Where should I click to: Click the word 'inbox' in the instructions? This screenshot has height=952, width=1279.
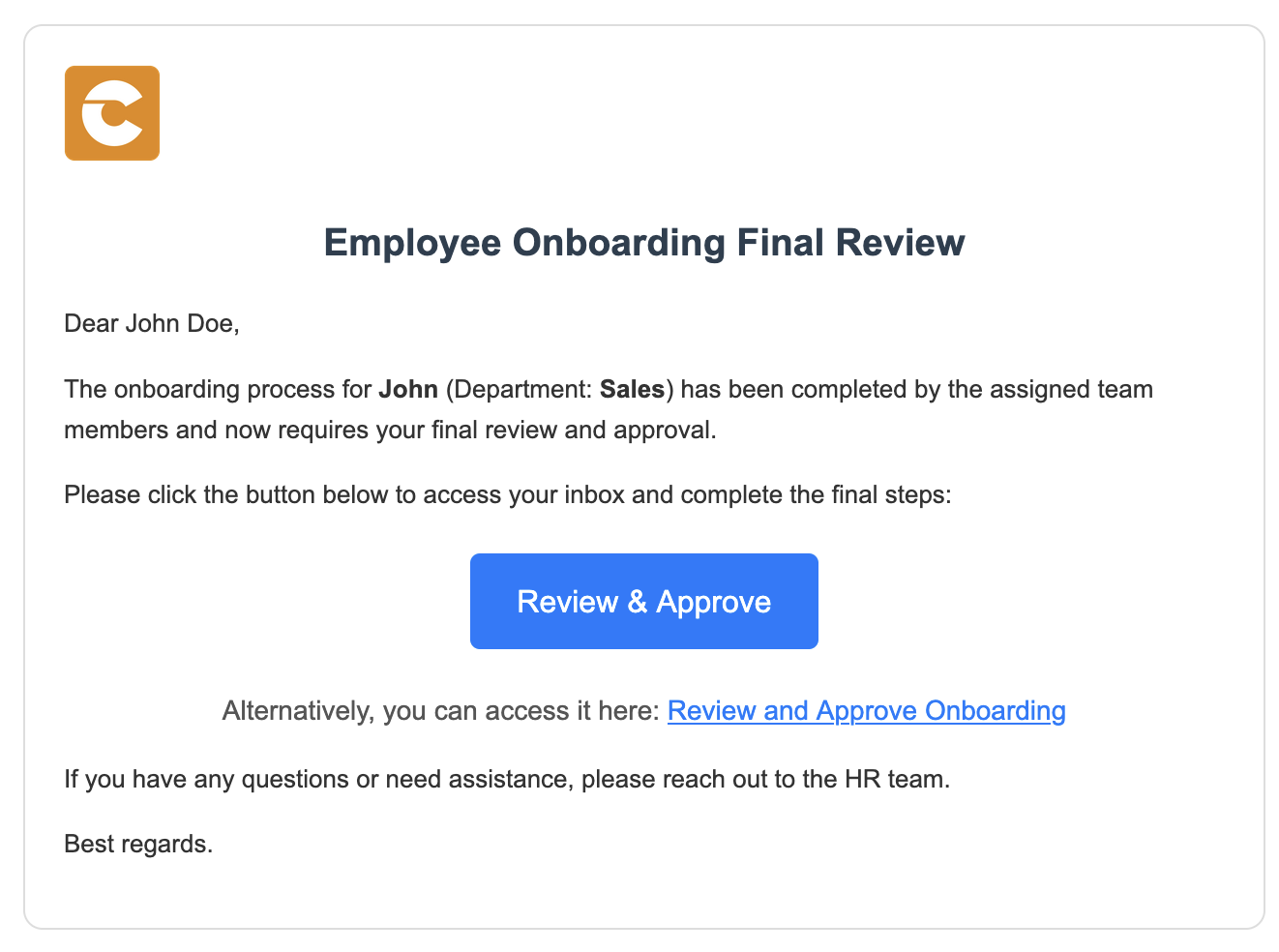(x=594, y=495)
